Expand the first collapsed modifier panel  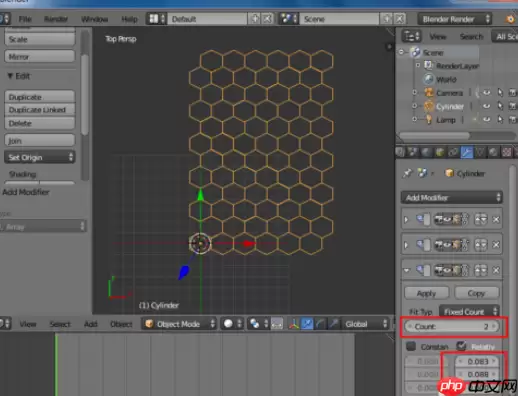[x=406, y=219]
